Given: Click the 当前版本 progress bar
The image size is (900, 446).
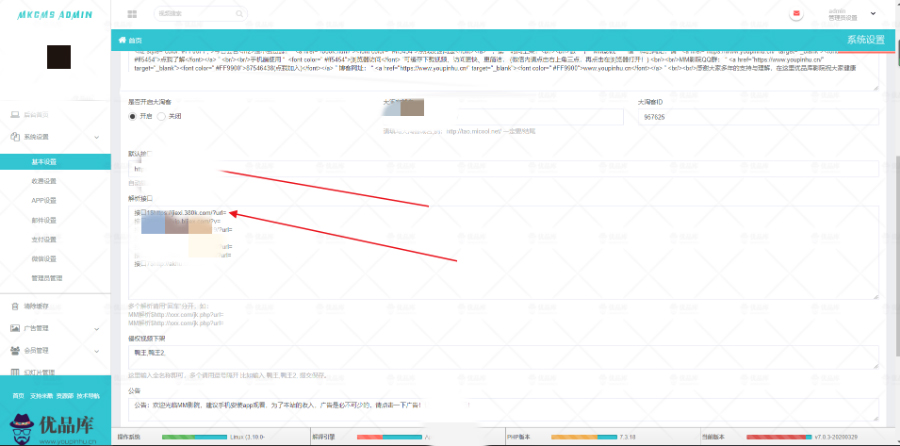Looking at the screenshot, I should coord(779,437).
